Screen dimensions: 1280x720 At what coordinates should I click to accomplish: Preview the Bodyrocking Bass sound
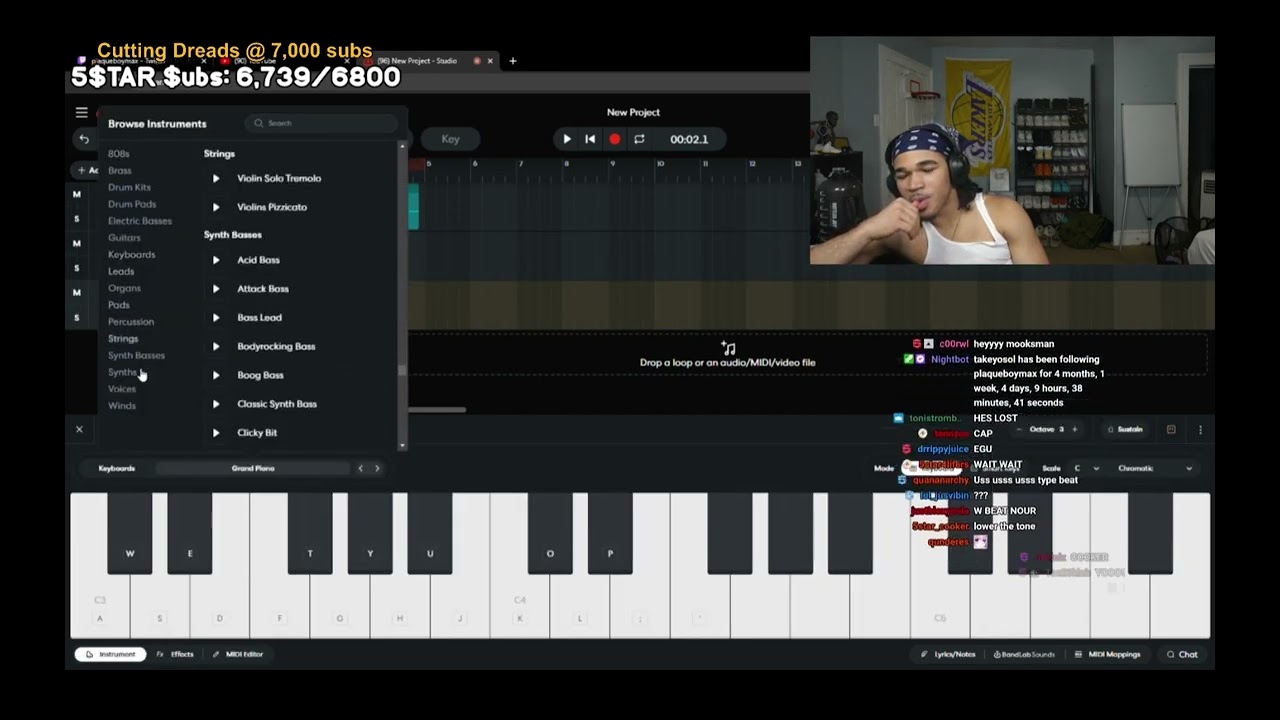[x=216, y=347]
